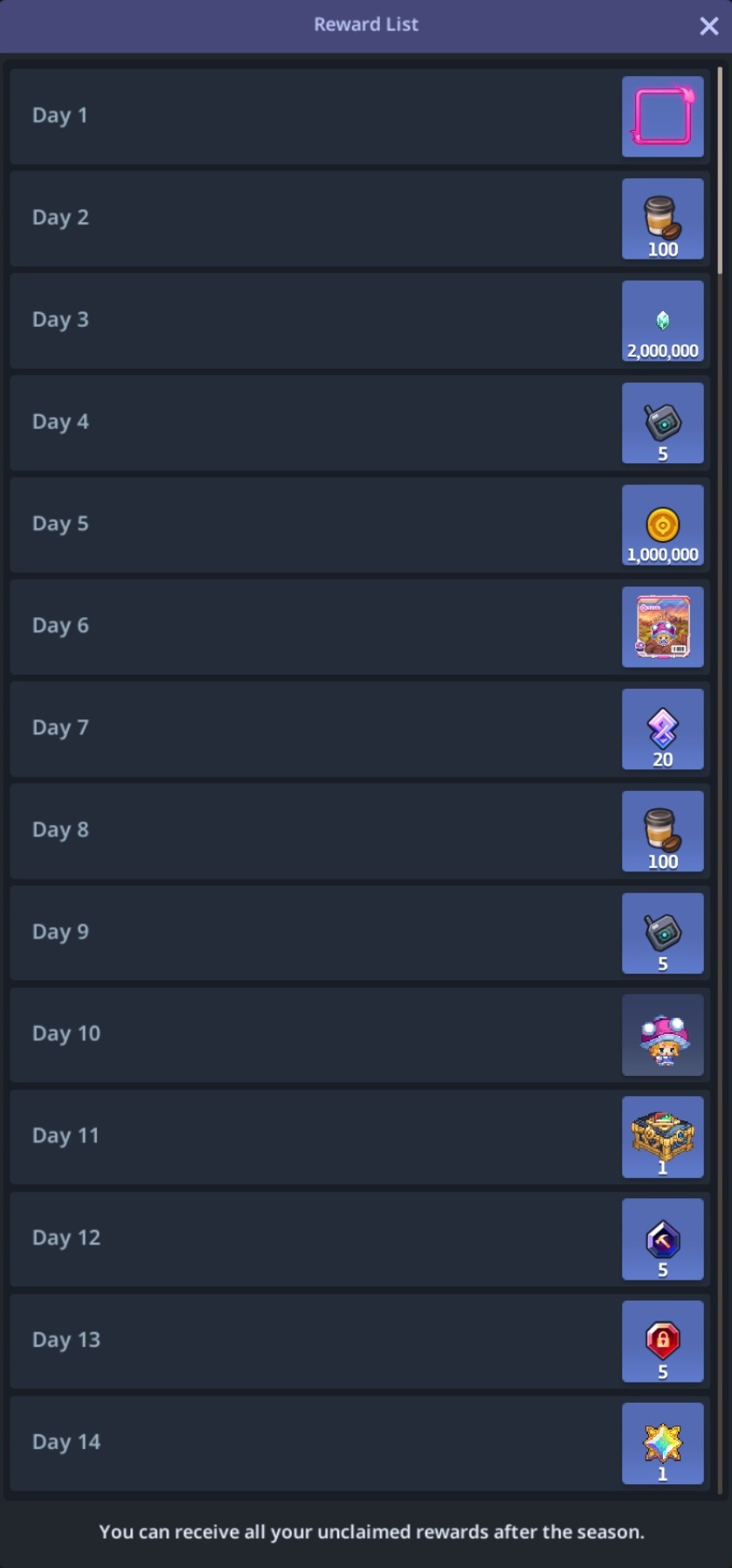Click the Day 9 walkie-talkie reward

click(662, 933)
